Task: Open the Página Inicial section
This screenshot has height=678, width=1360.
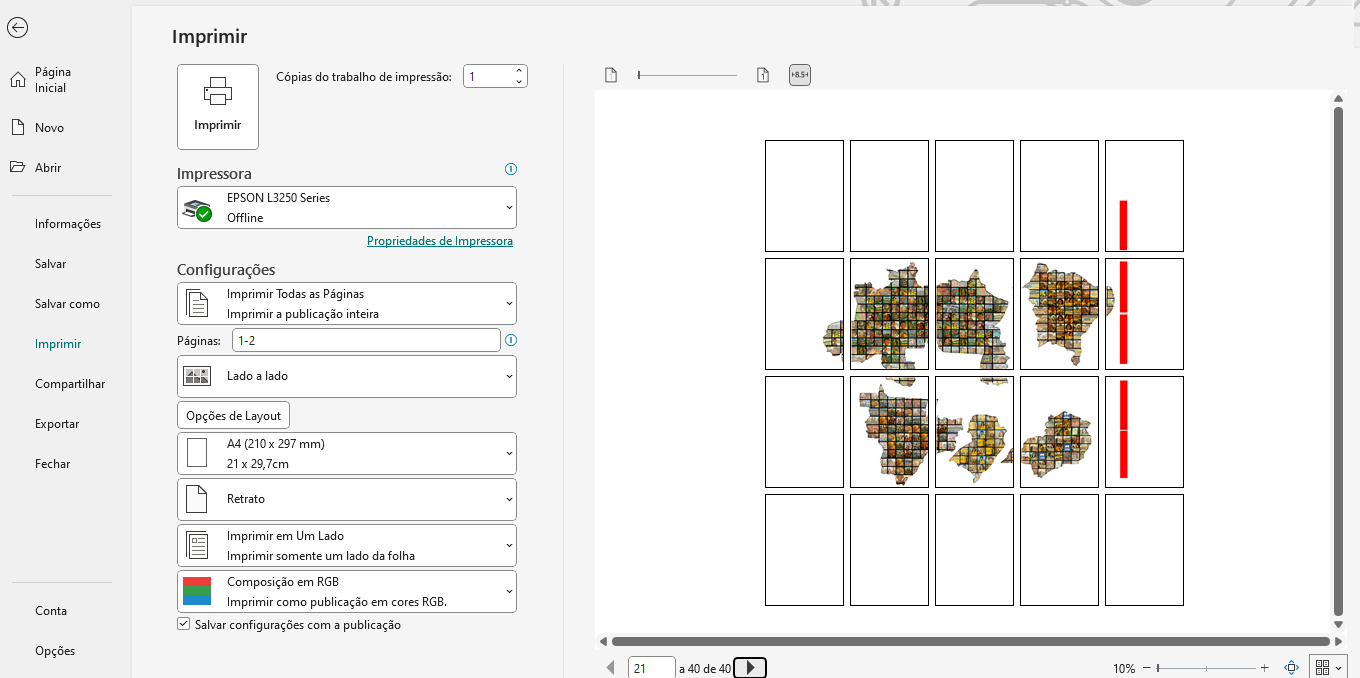Action: pos(53,80)
